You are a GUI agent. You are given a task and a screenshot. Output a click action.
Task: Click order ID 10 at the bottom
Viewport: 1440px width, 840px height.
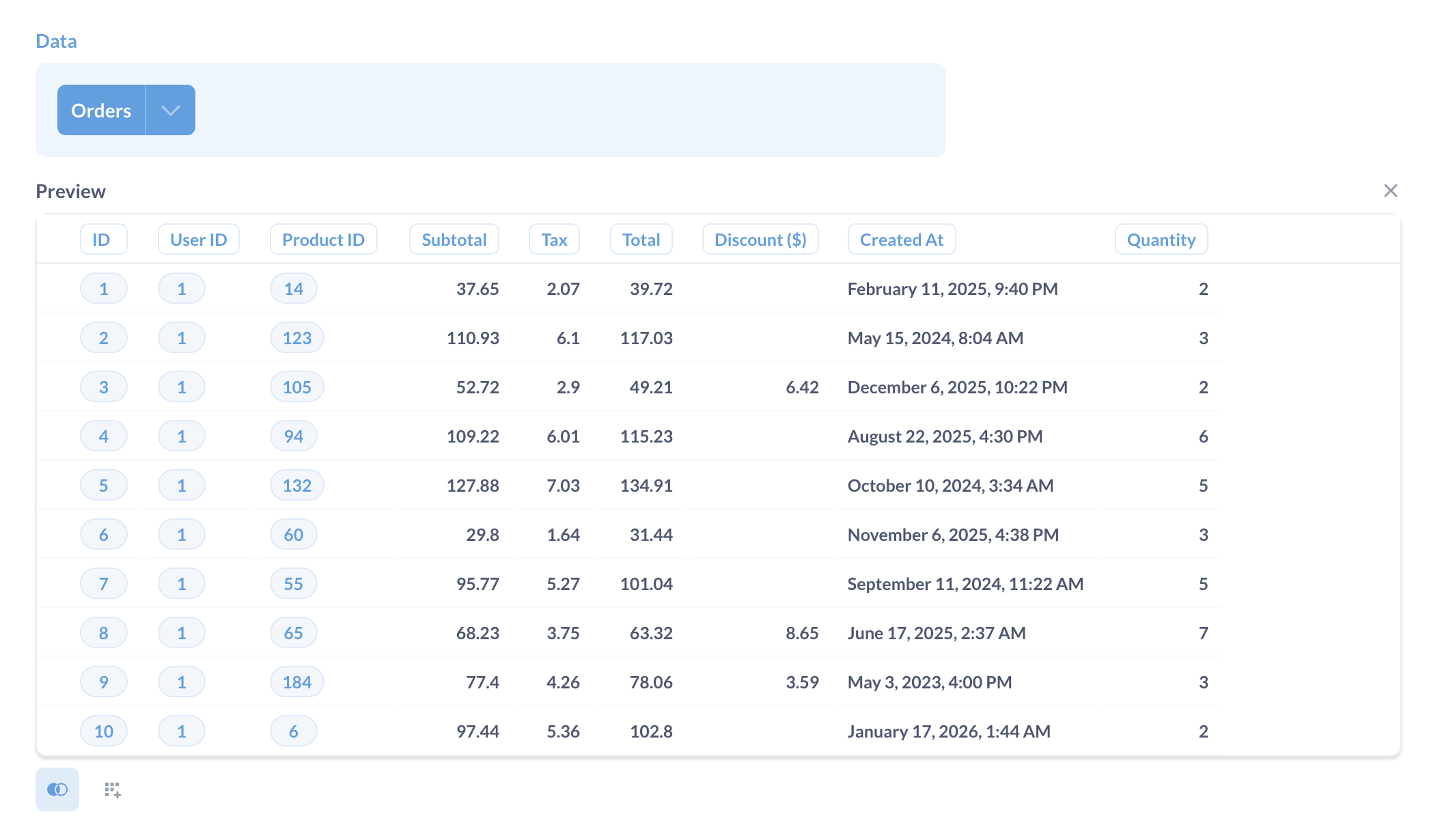[103, 731]
